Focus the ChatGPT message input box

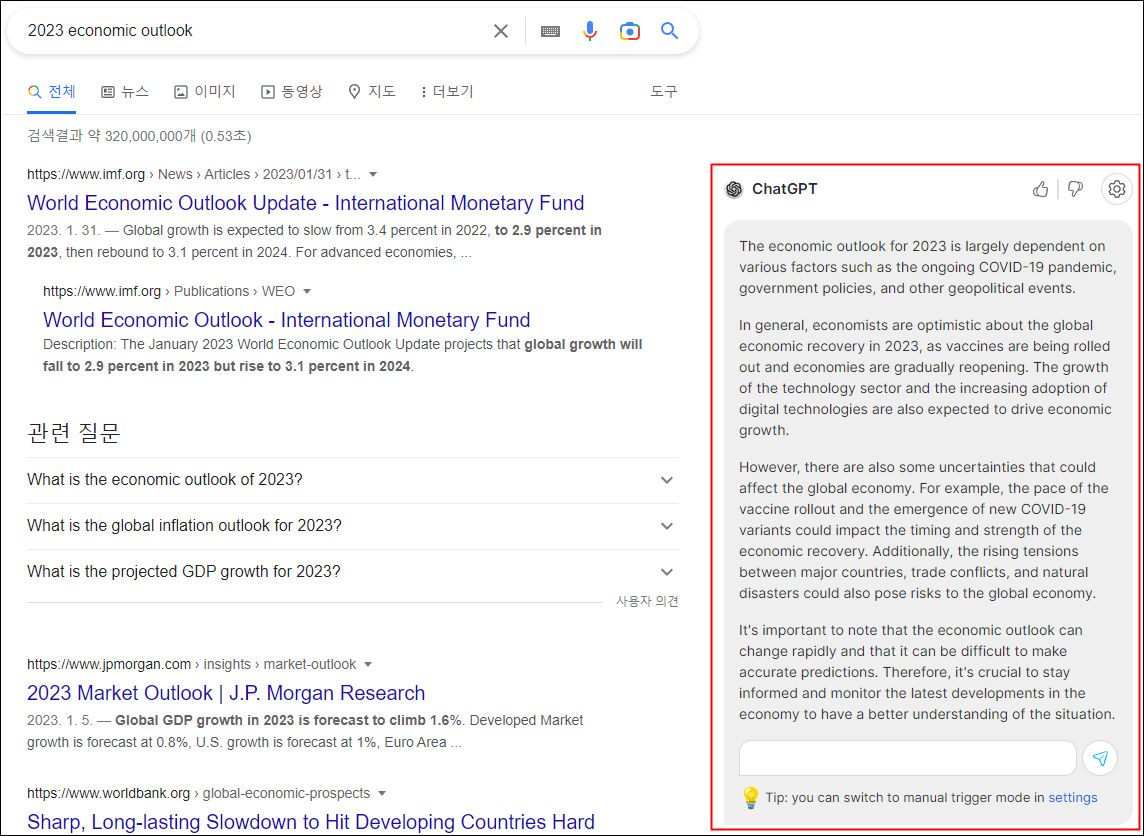tap(908, 758)
